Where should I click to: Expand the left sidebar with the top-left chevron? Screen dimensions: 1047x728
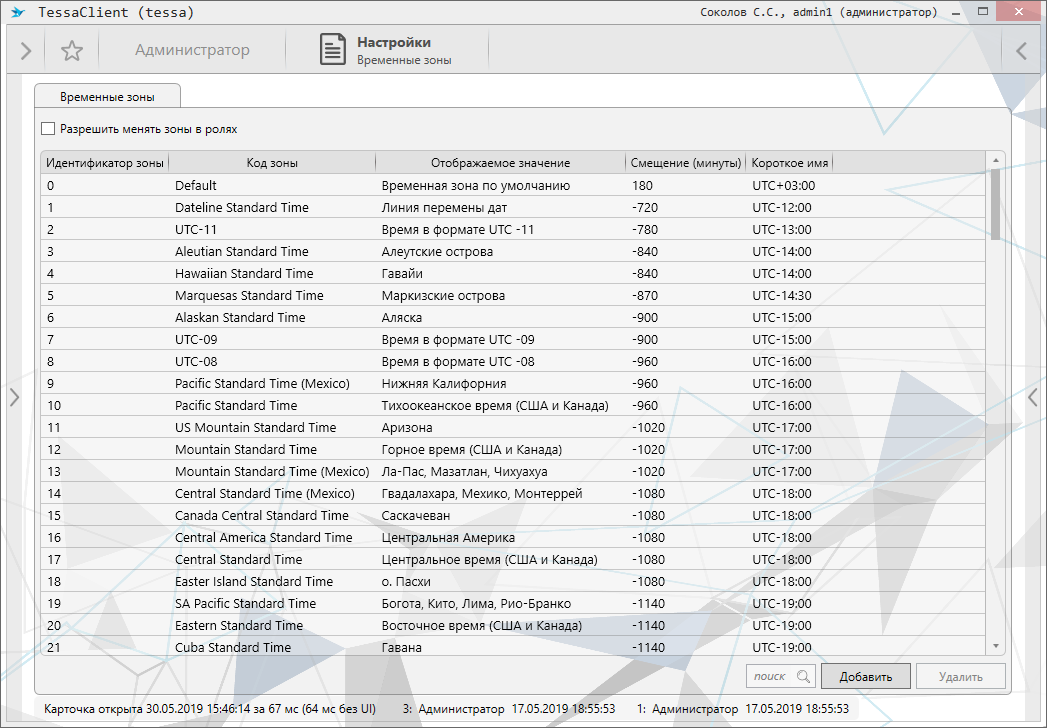(x=26, y=51)
